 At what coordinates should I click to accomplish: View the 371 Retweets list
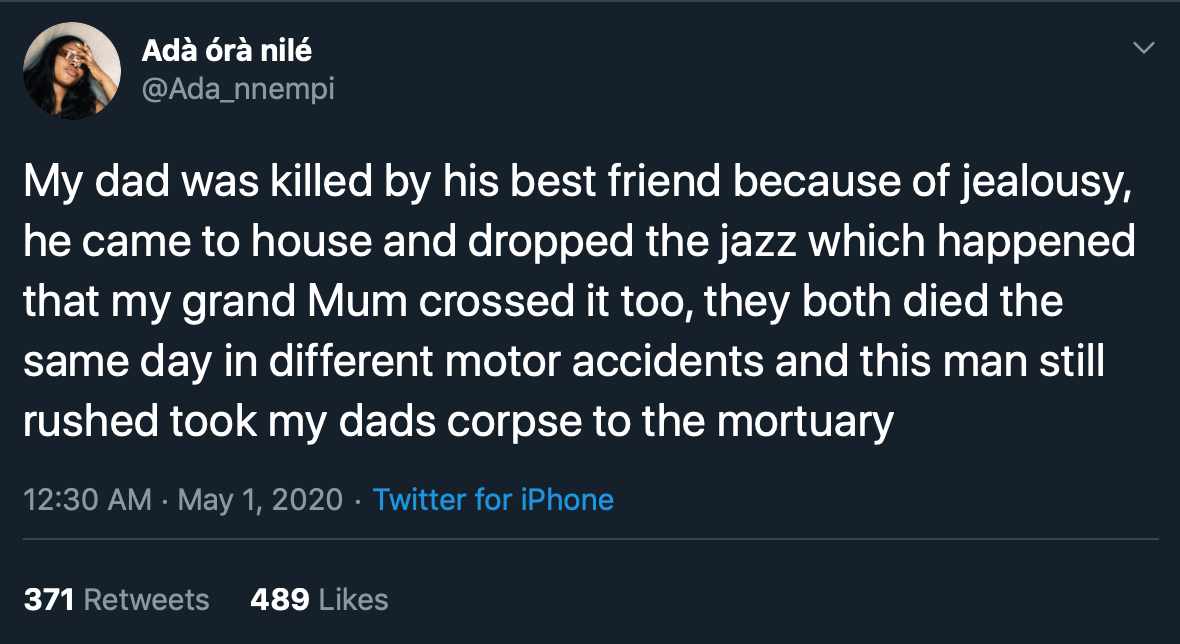[116, 599]
